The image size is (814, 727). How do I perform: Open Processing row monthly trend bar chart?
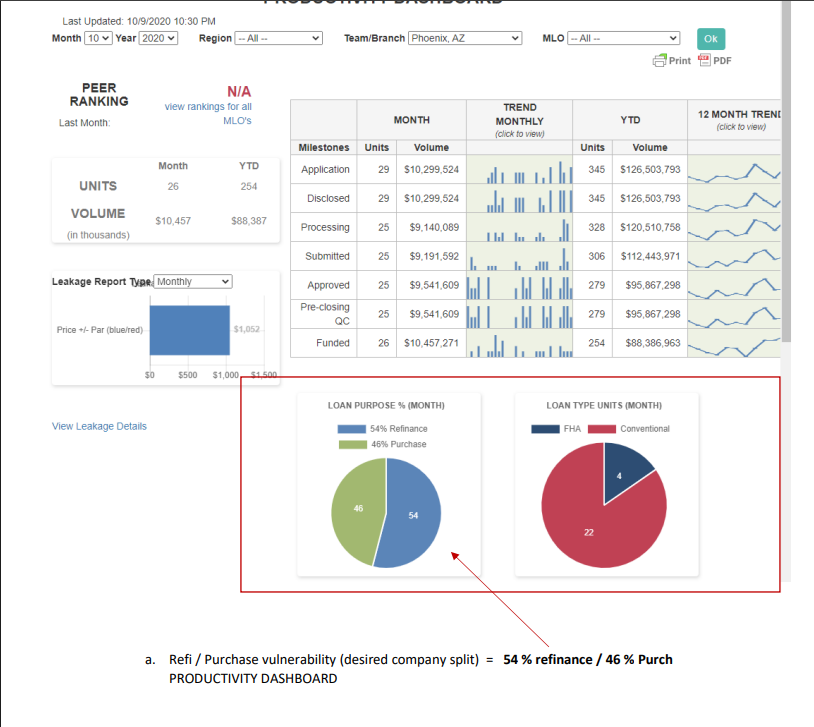point(519,227)
